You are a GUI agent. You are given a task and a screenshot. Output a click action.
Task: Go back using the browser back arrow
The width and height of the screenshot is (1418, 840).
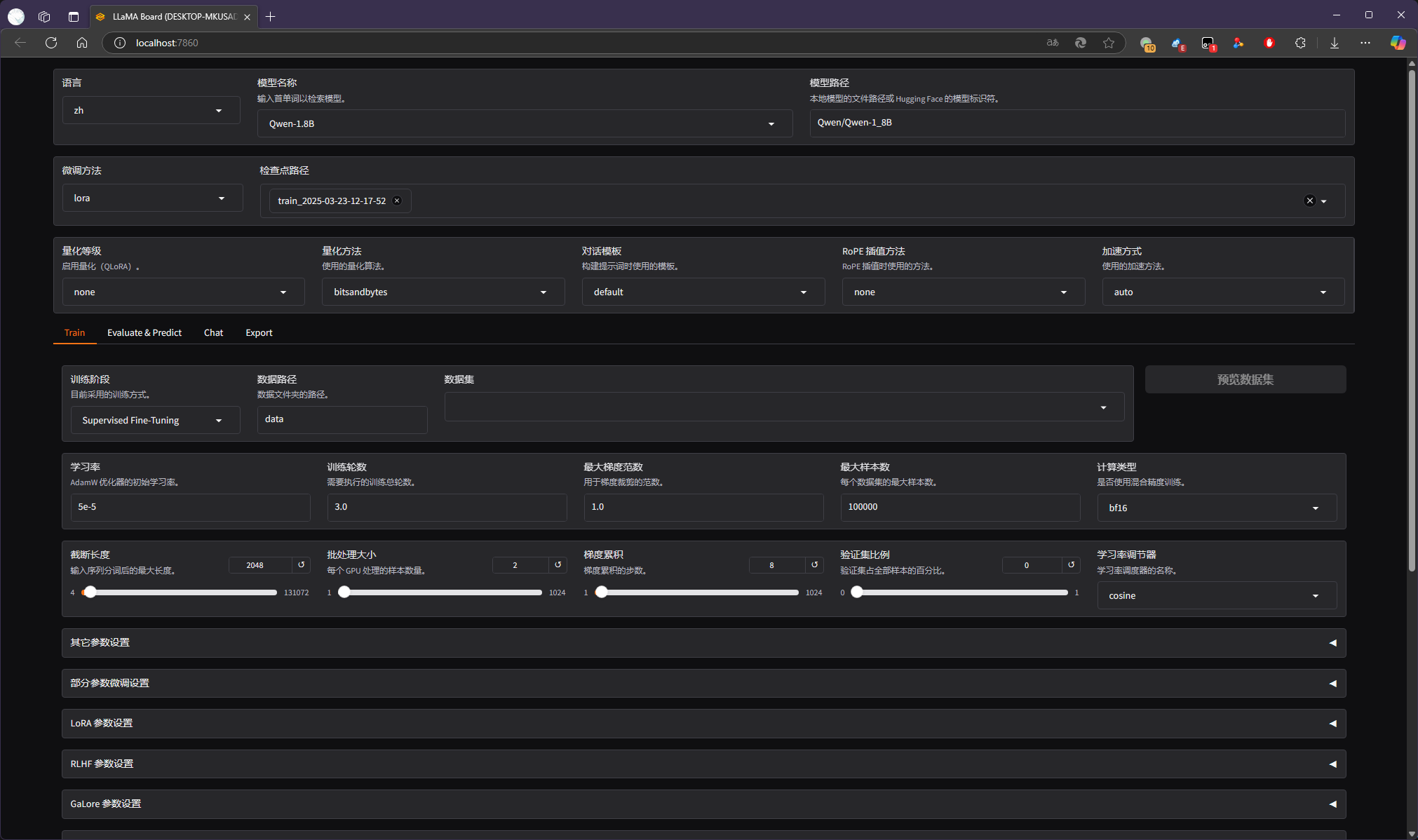(x=20, y=43)
